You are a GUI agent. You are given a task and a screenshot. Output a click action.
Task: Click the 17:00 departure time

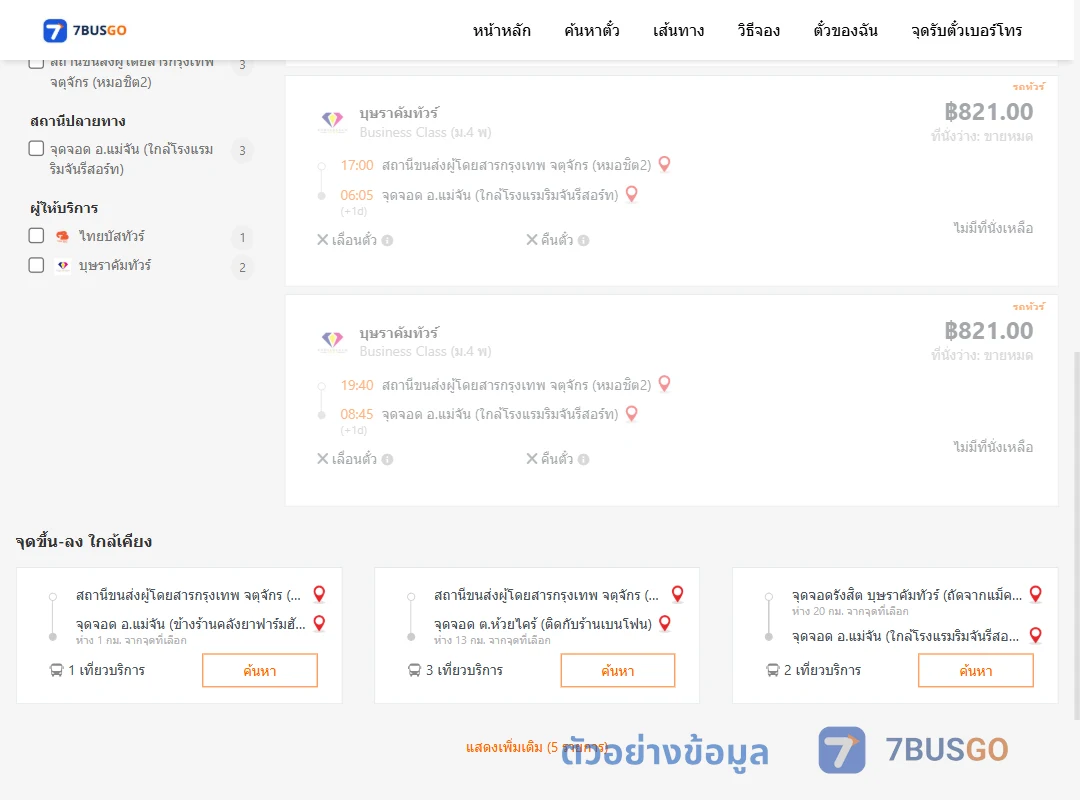coord(357,165)
